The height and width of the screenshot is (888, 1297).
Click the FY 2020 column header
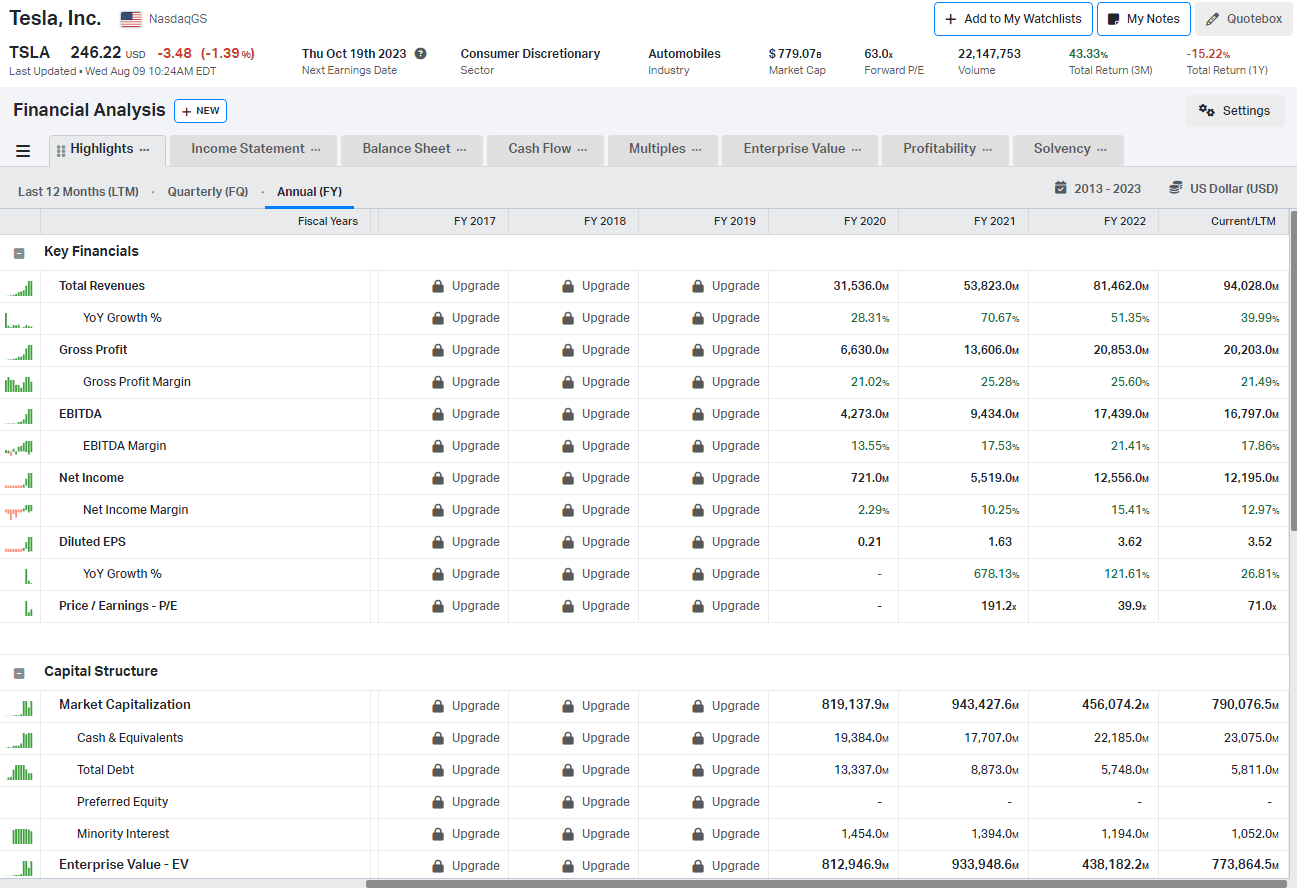point(865,221)
